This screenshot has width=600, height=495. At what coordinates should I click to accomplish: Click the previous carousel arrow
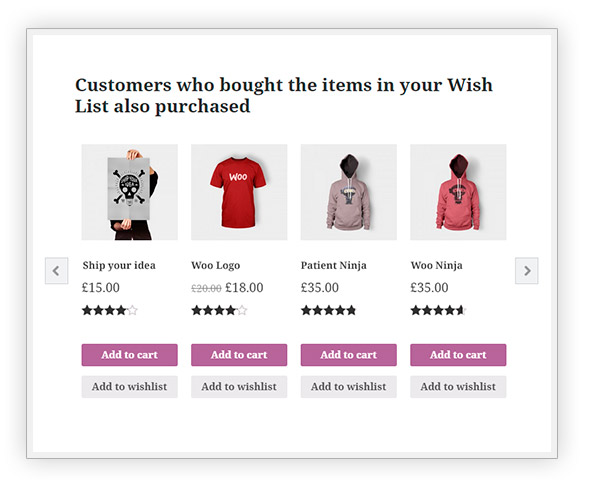pyautogui.click(x=56, y=270)
